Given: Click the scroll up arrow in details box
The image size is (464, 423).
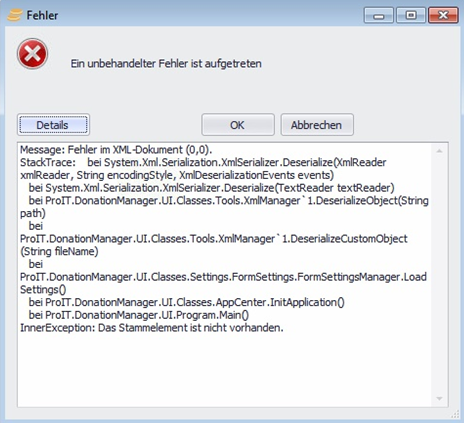Looking at the screenshot, I should 439,151.
